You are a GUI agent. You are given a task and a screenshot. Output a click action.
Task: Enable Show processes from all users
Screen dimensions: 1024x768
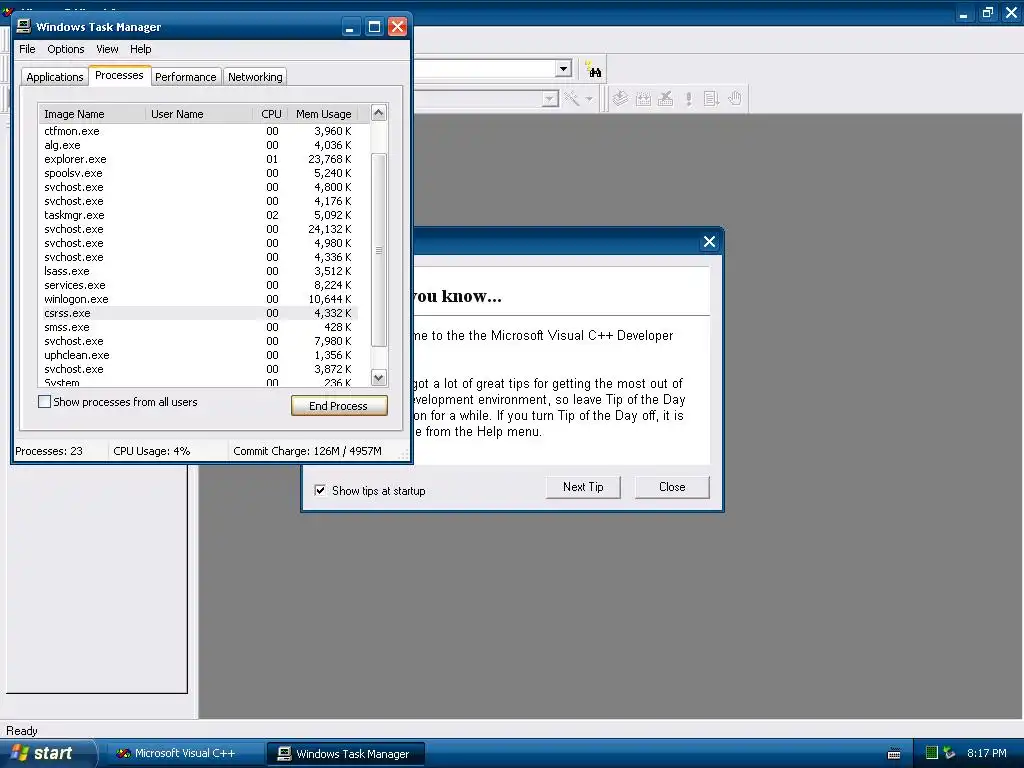(44, 402)
